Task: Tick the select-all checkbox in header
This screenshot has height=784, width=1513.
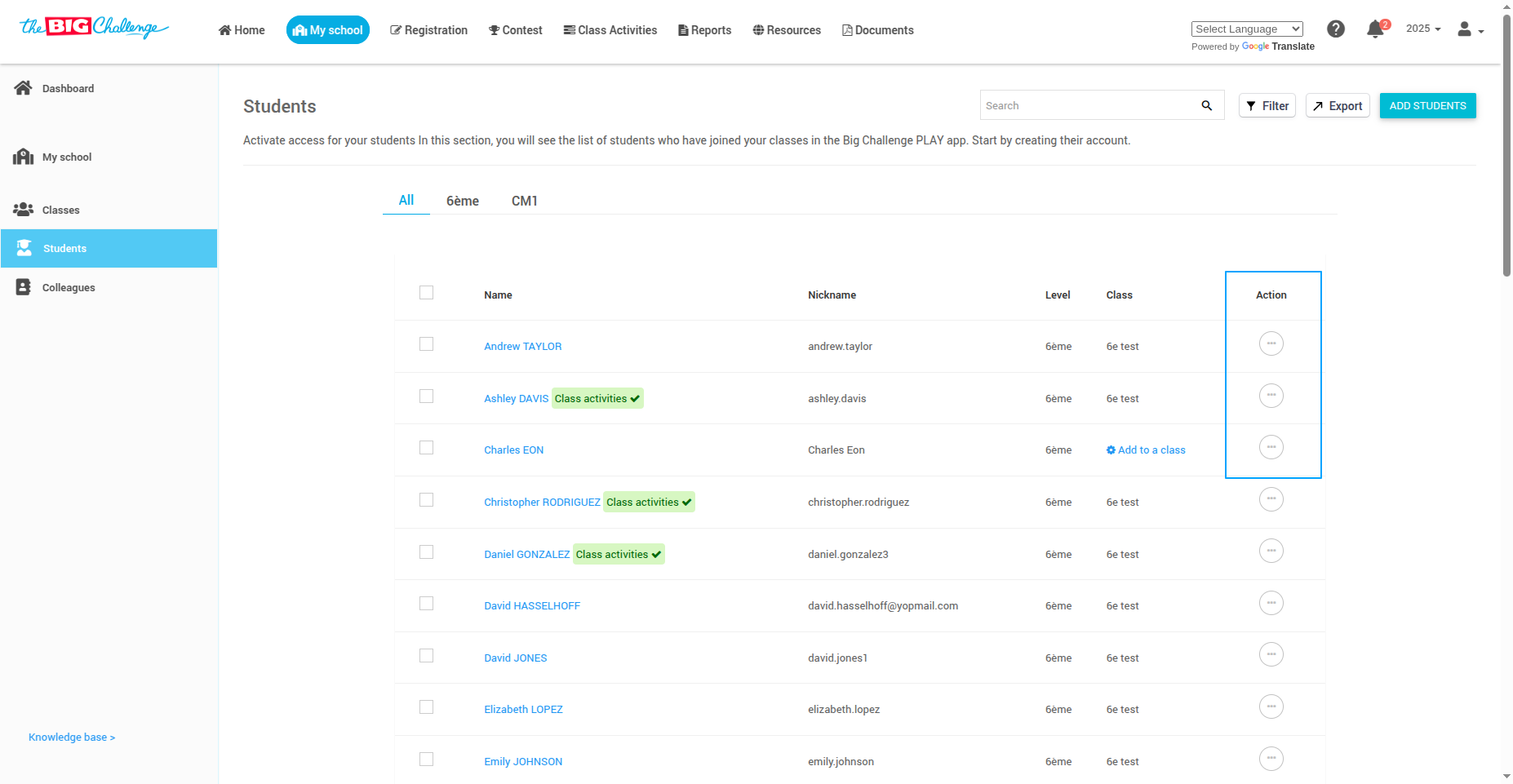Action: pos(426,293)
